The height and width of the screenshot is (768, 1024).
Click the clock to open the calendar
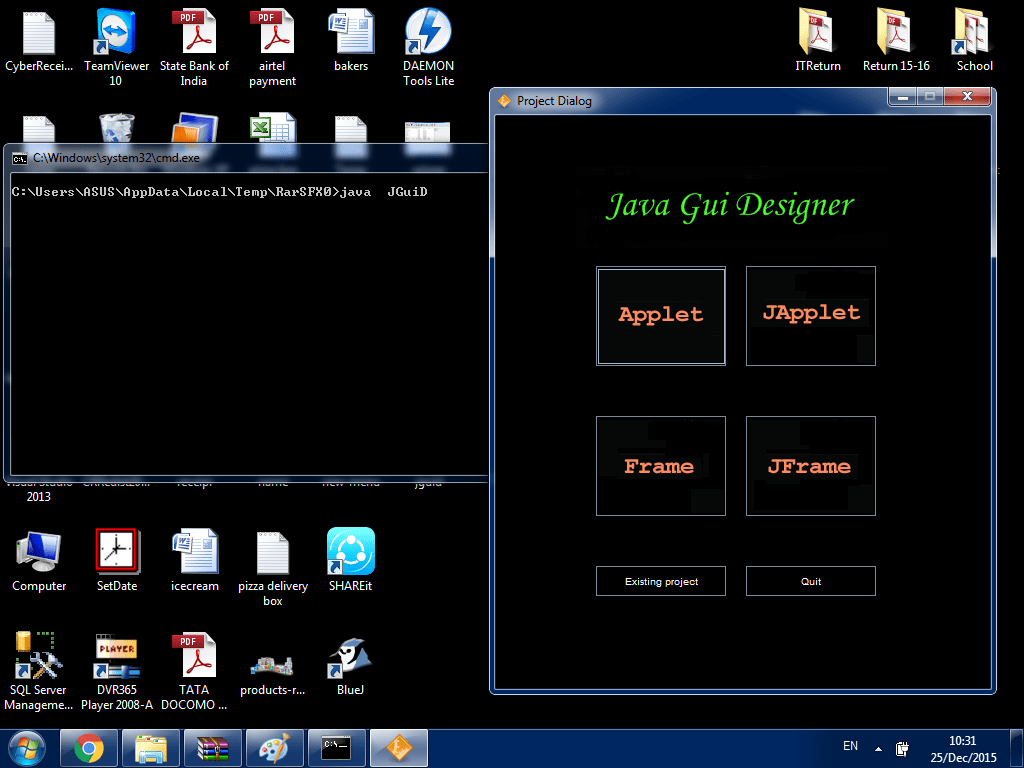[x=961, y=748]
